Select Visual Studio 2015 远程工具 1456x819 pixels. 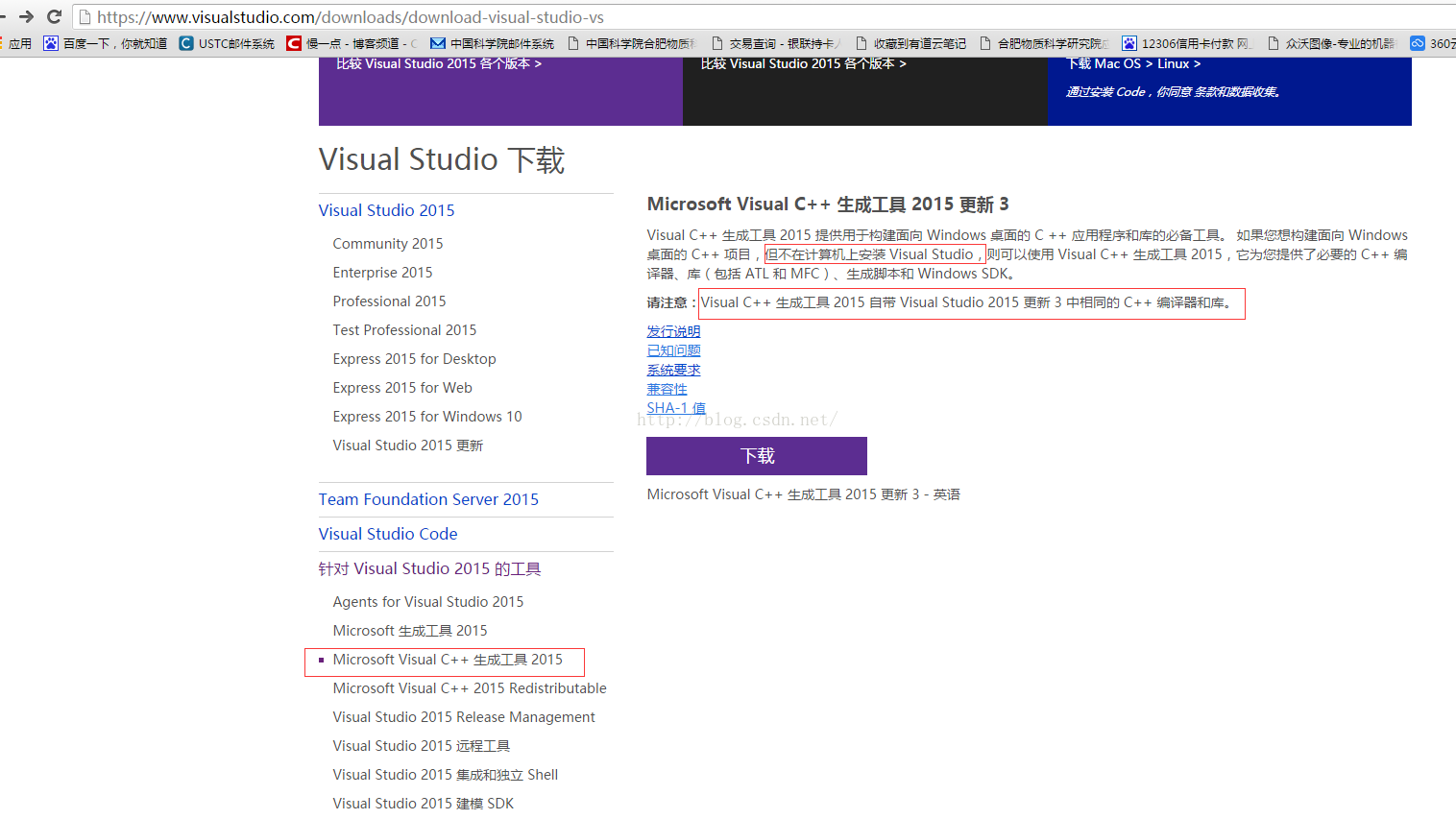(x=422, y=746)
